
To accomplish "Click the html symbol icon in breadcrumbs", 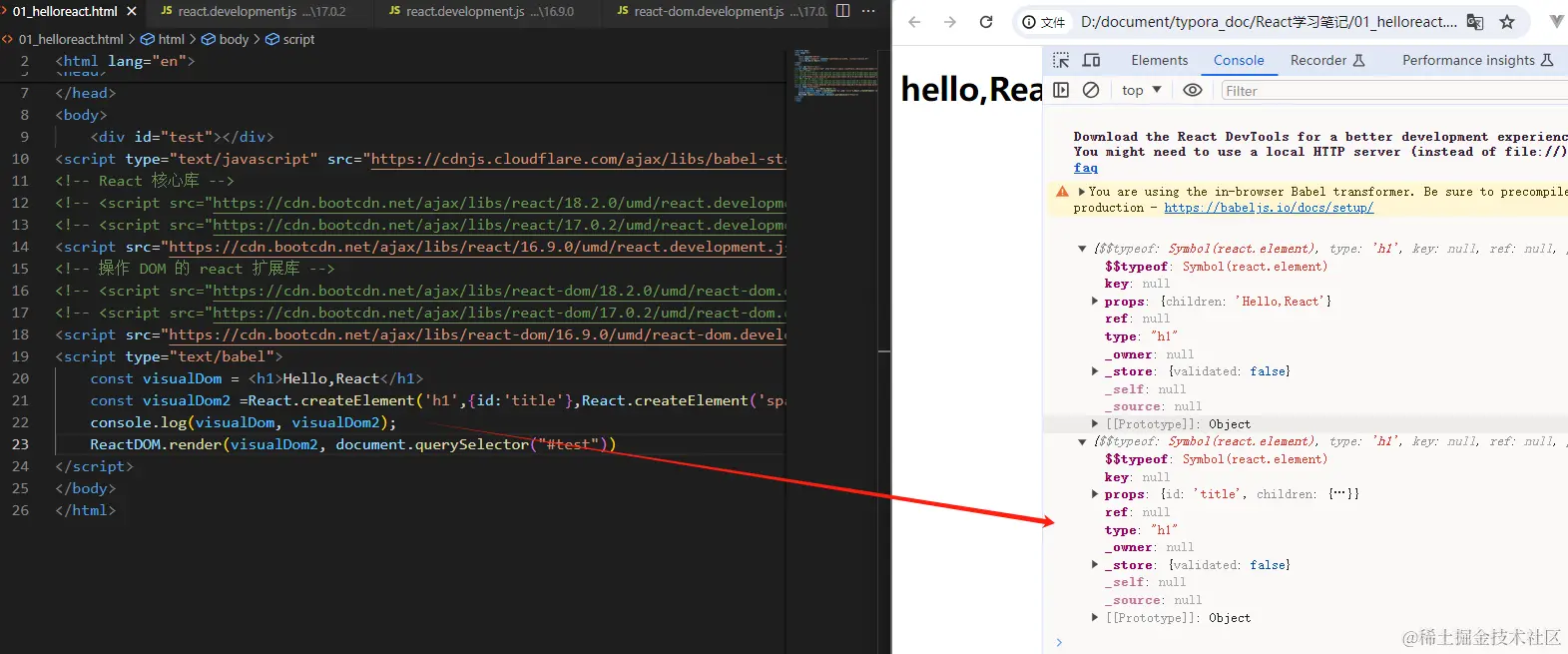I will (148, 39).
